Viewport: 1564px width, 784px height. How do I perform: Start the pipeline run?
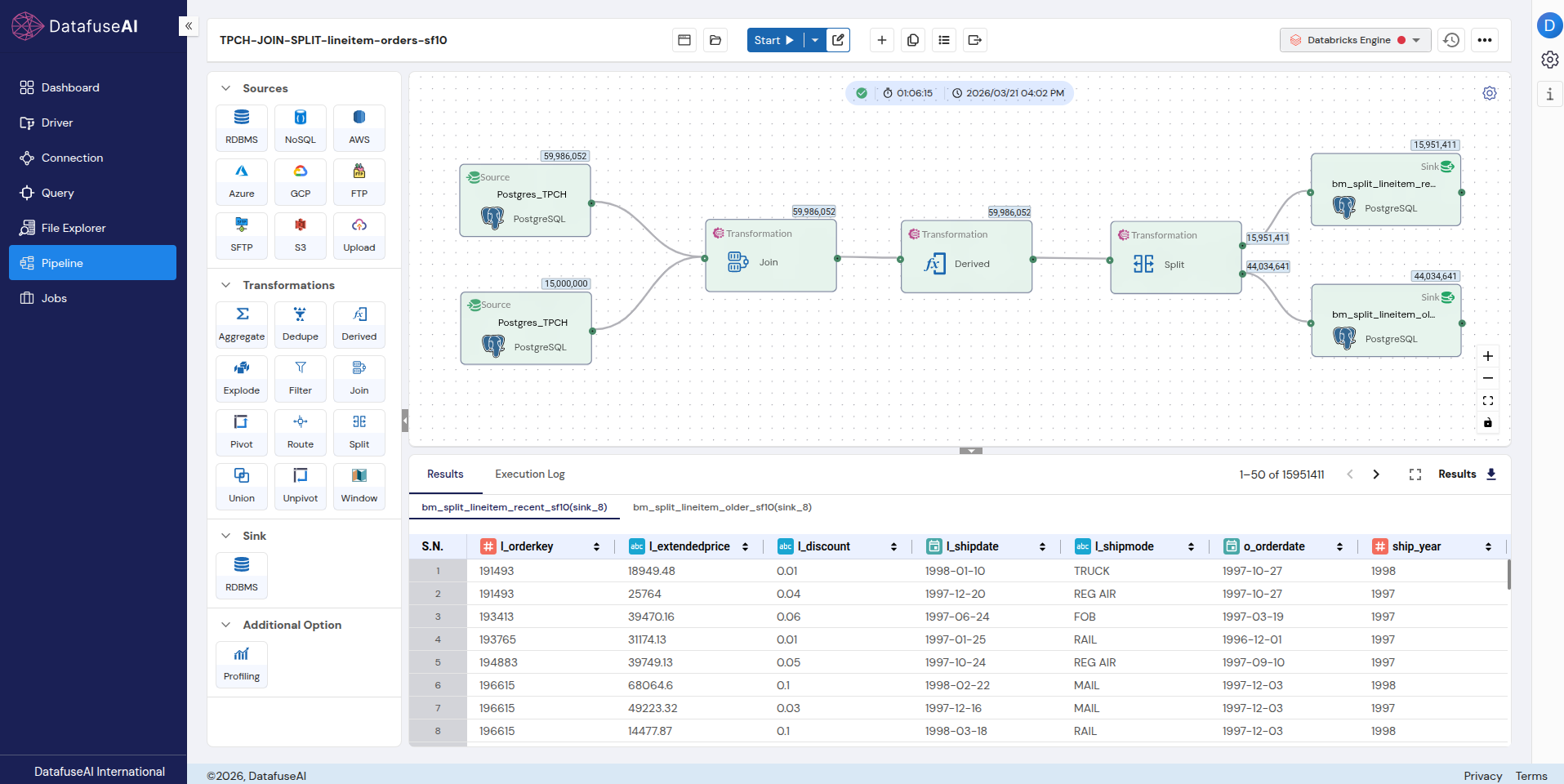click(x=774, y=40)
